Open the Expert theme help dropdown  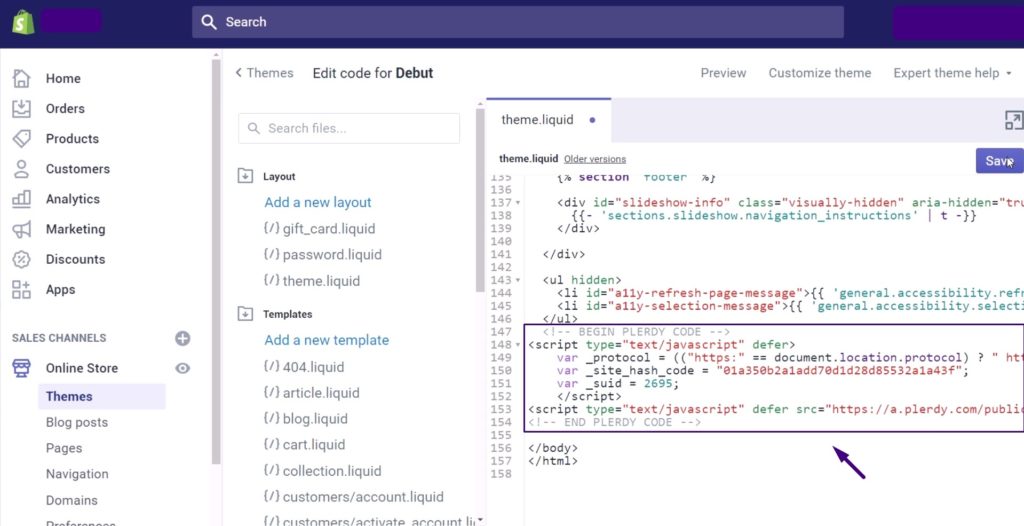pyautogui.click(x=952, y=73)
